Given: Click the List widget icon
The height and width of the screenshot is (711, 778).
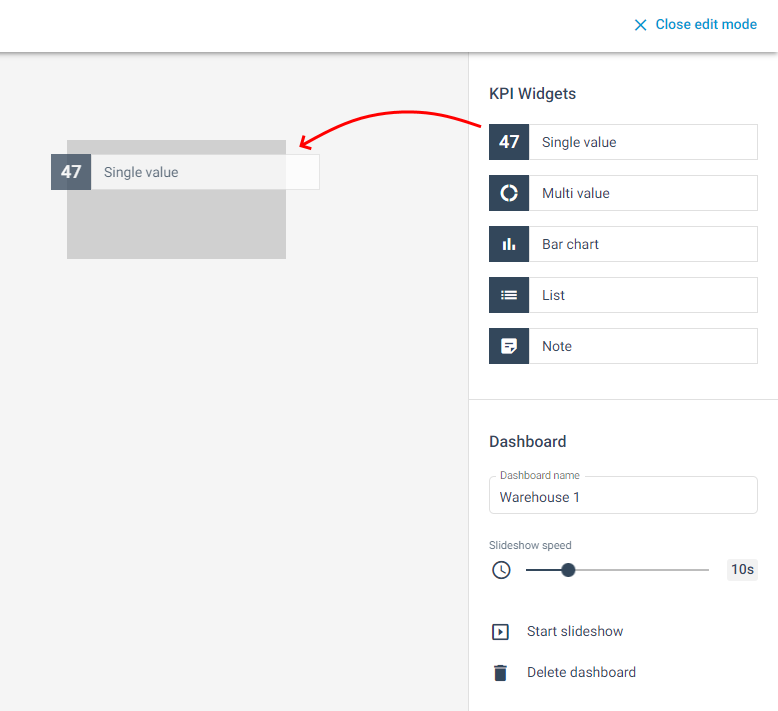Looking at the screenshot, I should (x=509, y=295).
